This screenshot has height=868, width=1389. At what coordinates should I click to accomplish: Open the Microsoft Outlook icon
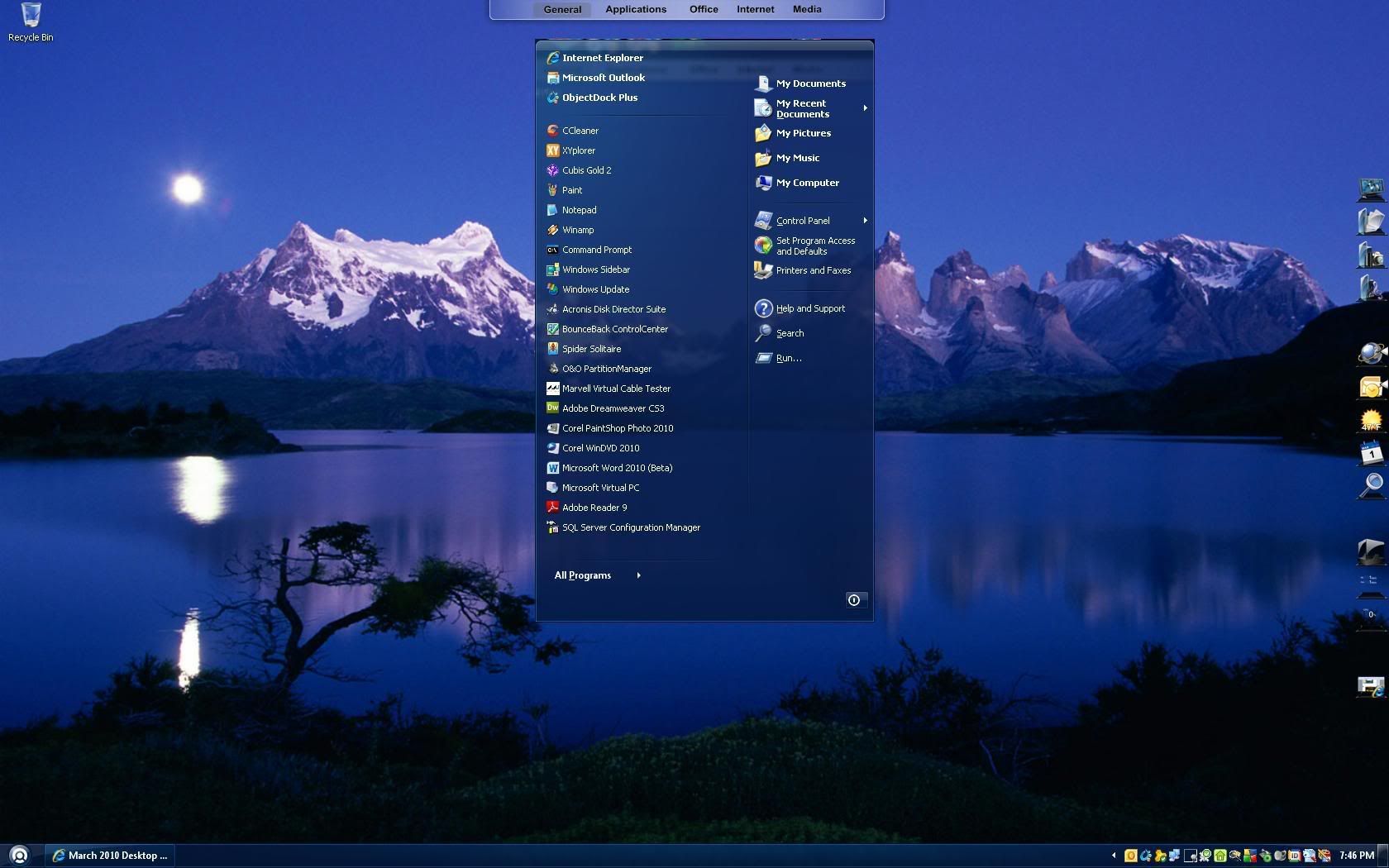point(552,78)
